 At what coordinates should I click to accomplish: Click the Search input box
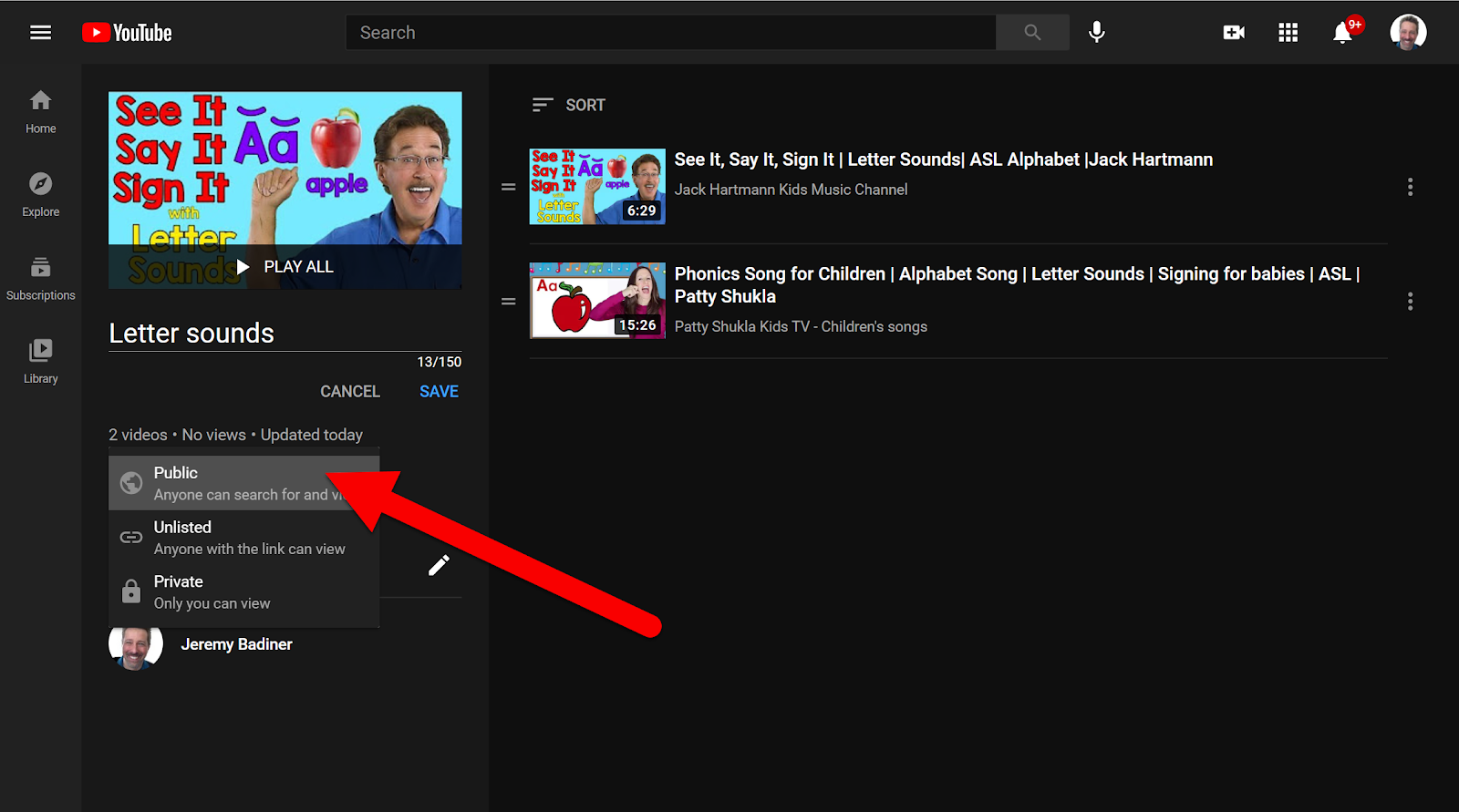pyautogui.click(x=671, y=33)
